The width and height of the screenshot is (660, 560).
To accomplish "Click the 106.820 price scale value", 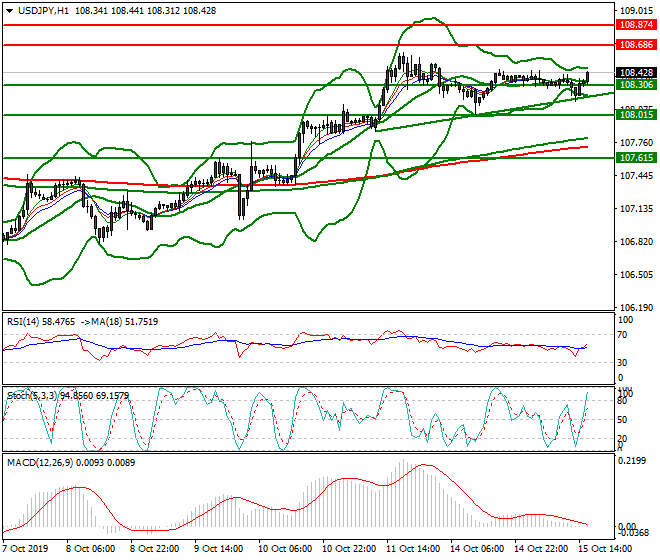I will (637, 242).
